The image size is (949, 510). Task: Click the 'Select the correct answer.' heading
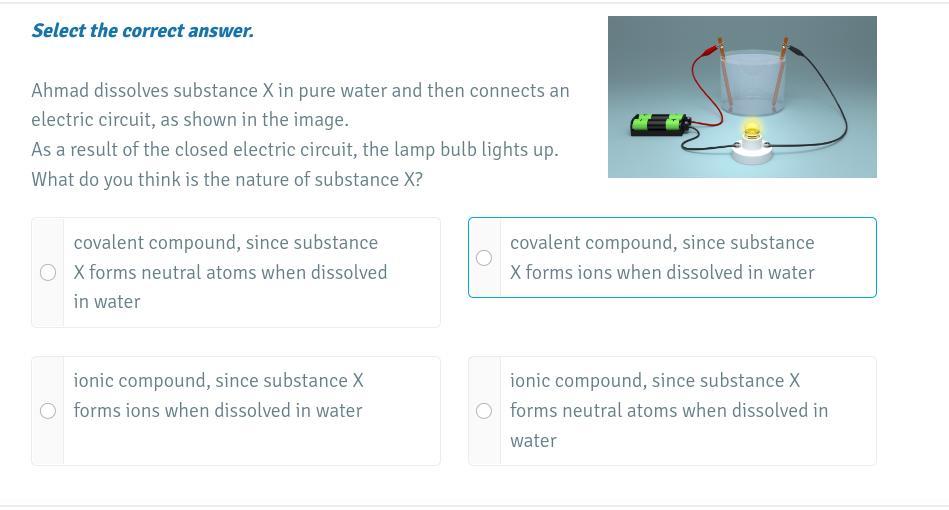(x=143, y=30)
